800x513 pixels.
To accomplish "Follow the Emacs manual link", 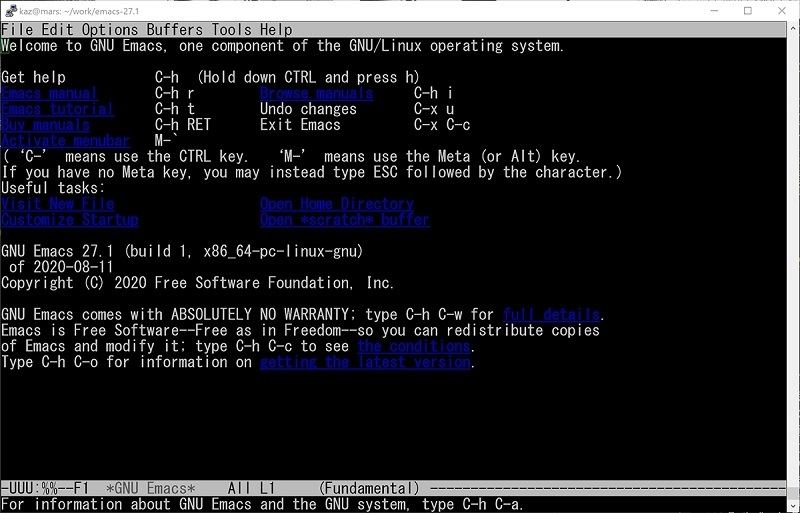I will (x=49, y=93).
